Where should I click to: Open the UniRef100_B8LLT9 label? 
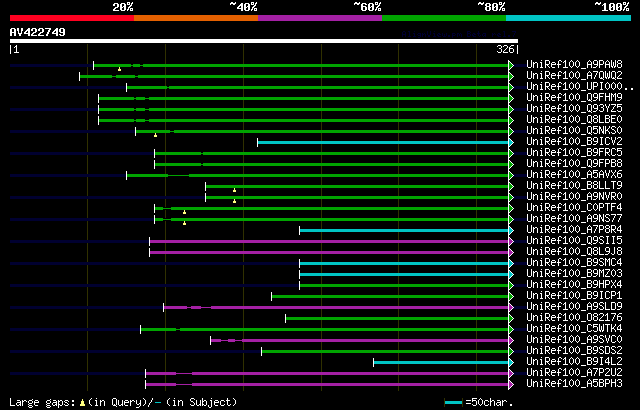[x=574, y=186]
